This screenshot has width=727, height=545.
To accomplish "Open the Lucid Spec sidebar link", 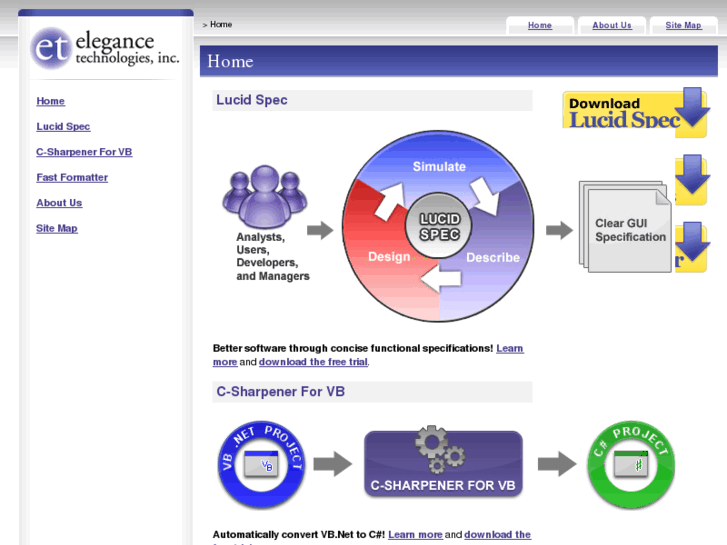I will tap(63, 127).
